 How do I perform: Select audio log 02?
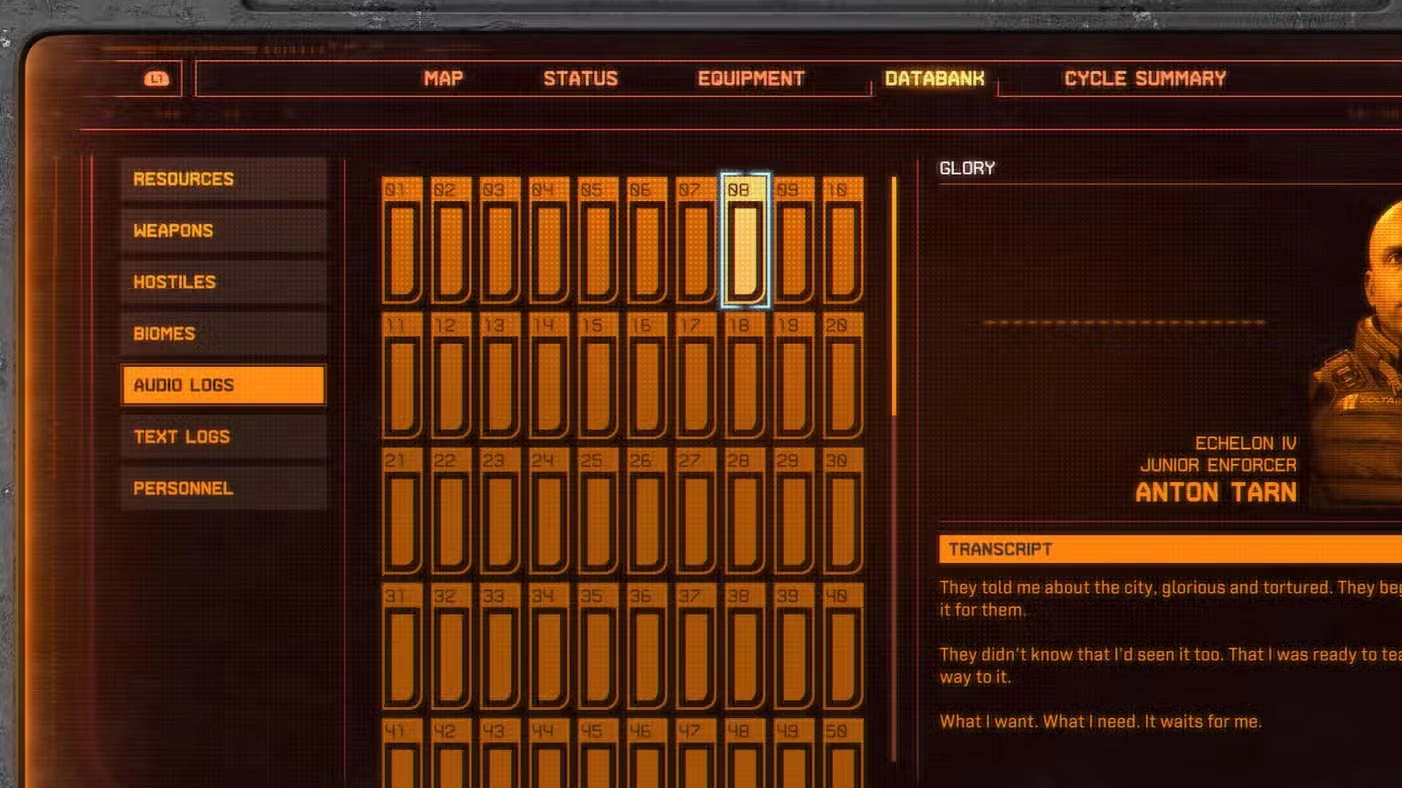tap(451, 240)
